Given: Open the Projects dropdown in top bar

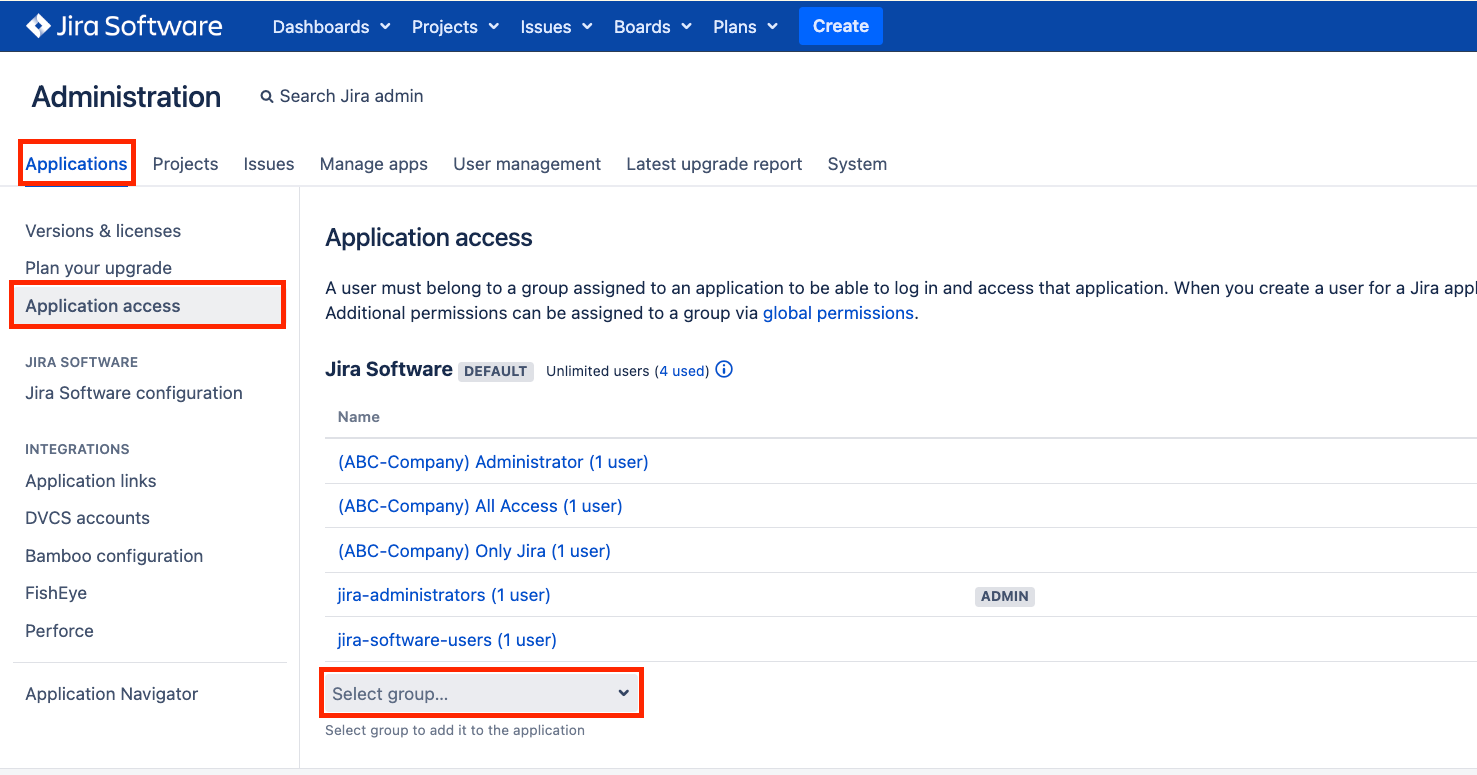Looking at the screenshot, I should 455,27.
